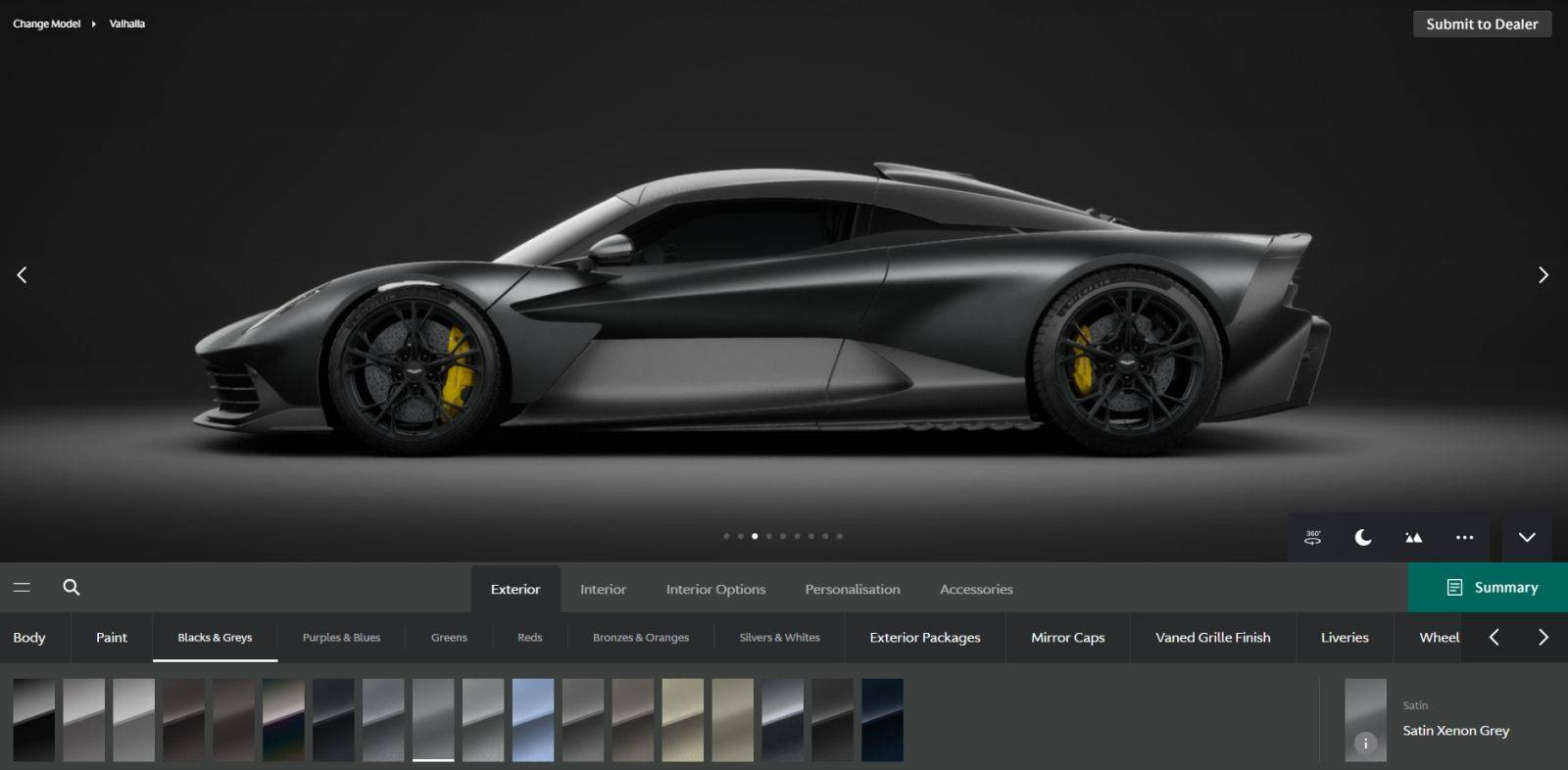Viewport: 1568px width, 770px height.
Task: Change the scene environment via mountain icon
Action: pyautogui.click(x=1413, y=537)
